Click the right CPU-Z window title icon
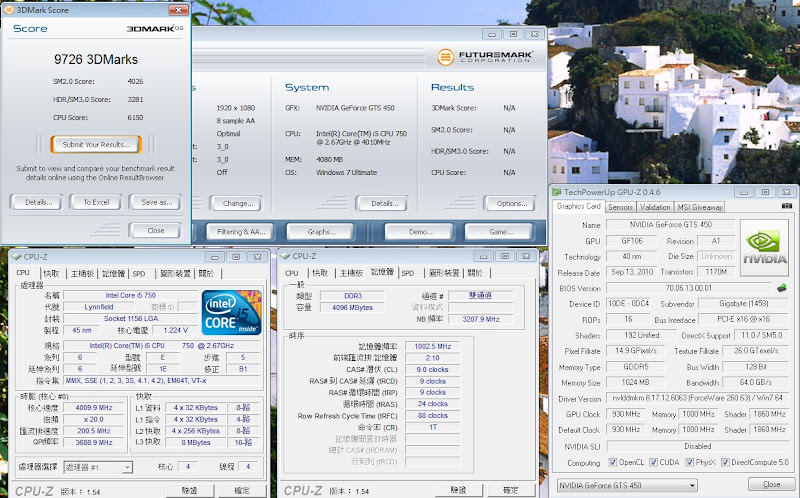This screenshot has width=800, height=498. click(285, 256)
